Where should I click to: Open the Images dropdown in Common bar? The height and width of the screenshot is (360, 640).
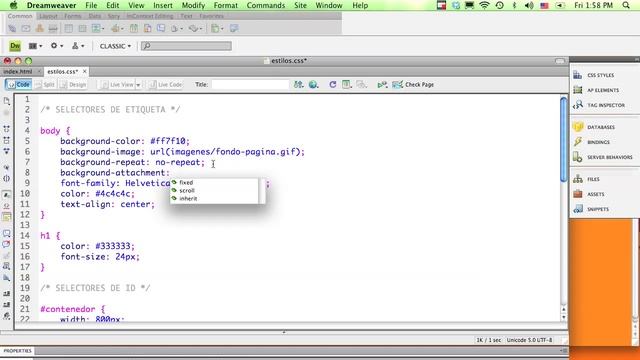[x=99, y=29]
